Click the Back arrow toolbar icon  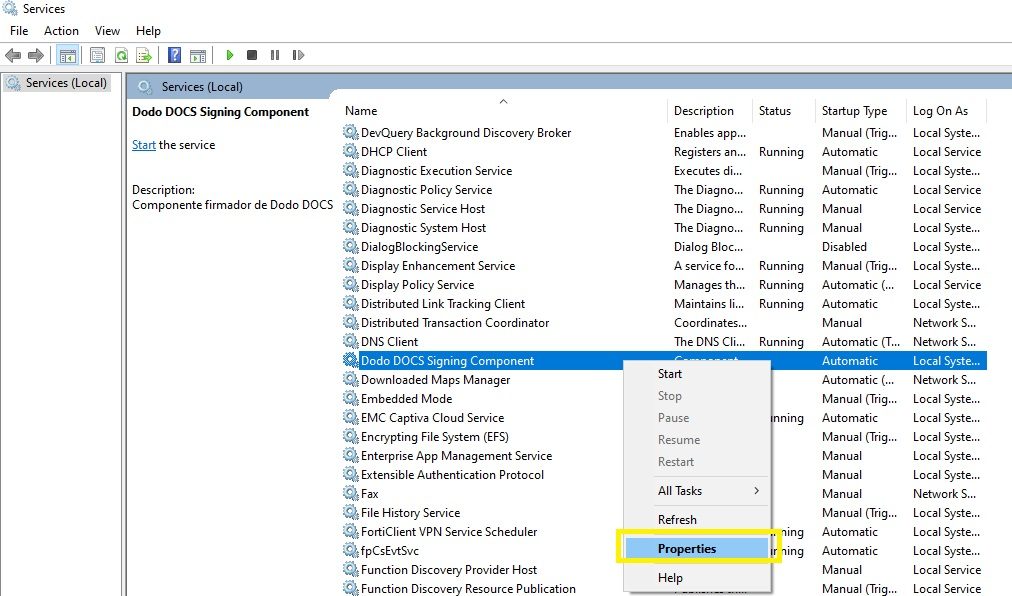[13, 56]
